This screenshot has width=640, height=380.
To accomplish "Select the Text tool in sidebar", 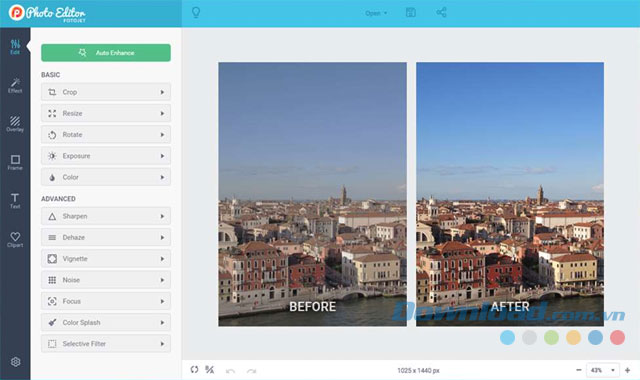I will coord(15,201).
